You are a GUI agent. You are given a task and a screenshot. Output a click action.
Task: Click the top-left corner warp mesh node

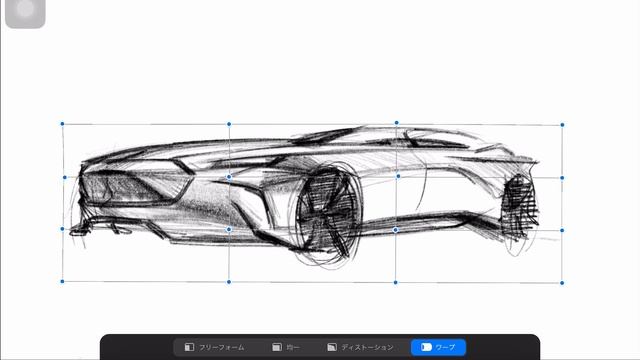[62, 124]
